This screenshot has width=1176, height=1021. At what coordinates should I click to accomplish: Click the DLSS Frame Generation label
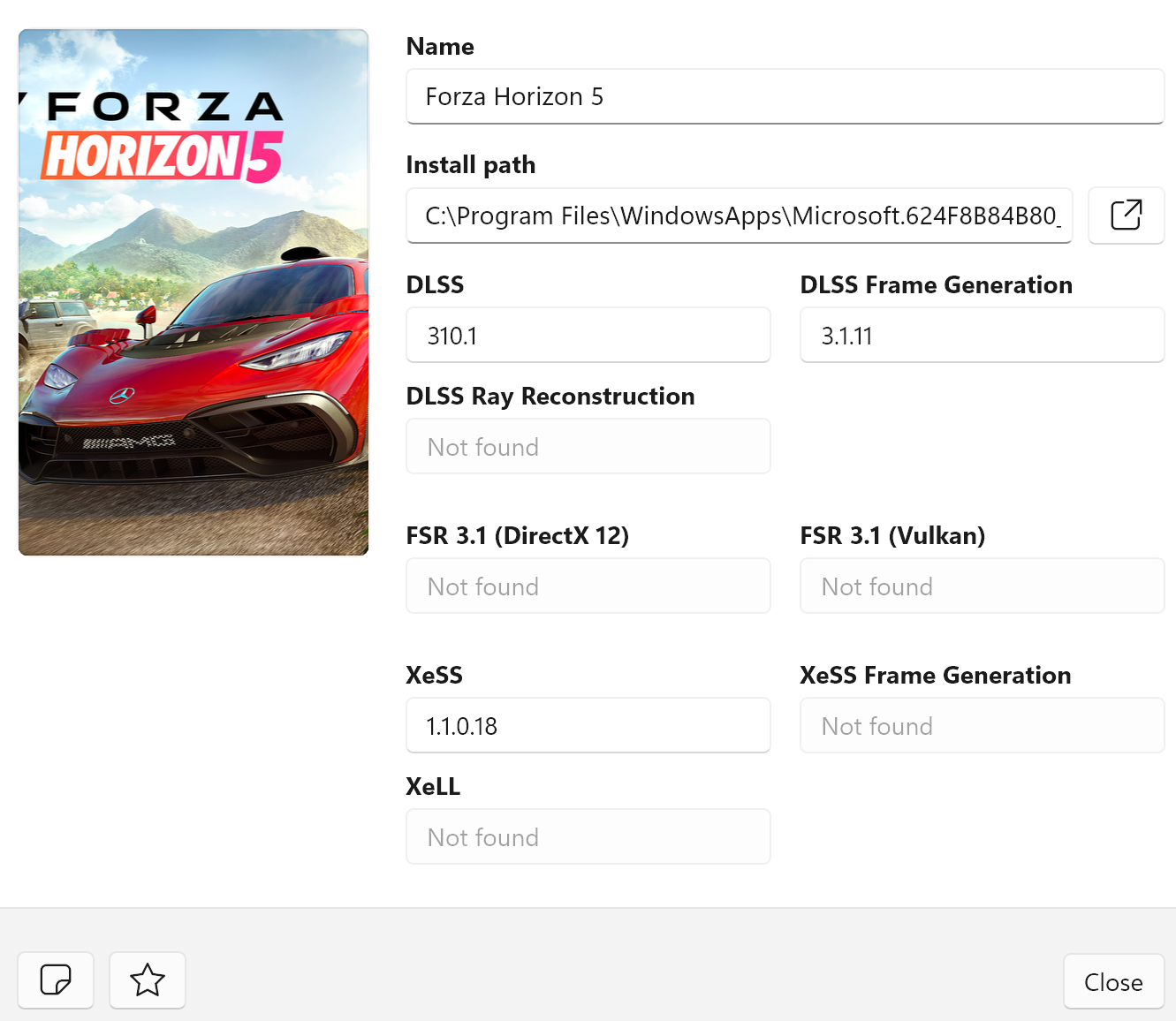coord(936,284)
